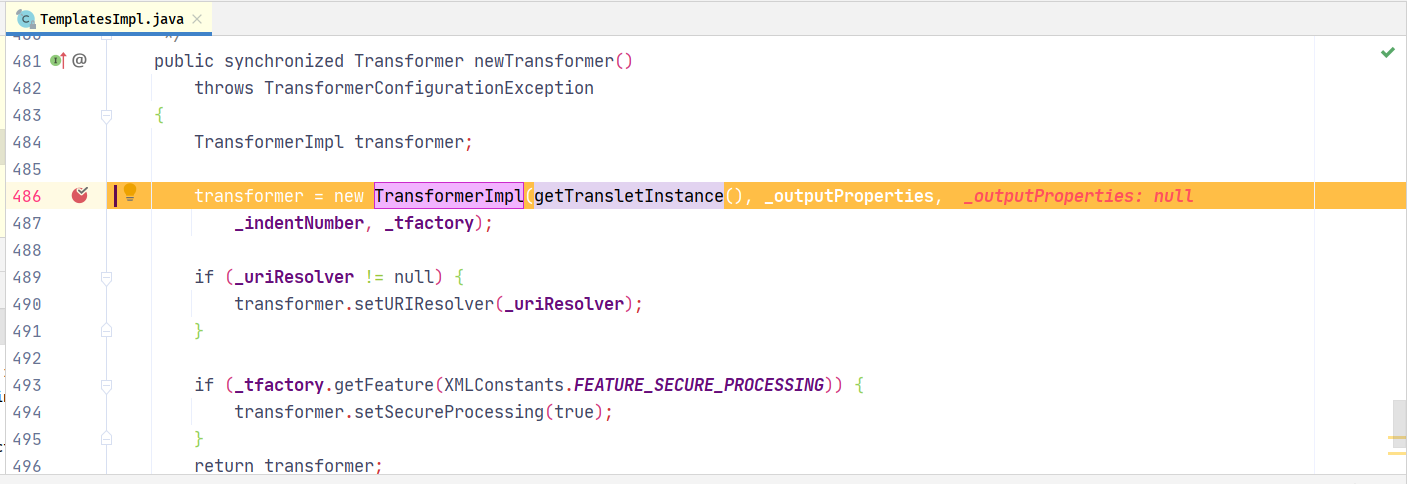The height and width of the screenshot is (484, 1407).
Task: Click the implements-method gutter icon on line 481
Action: click(x=57, y=61)
